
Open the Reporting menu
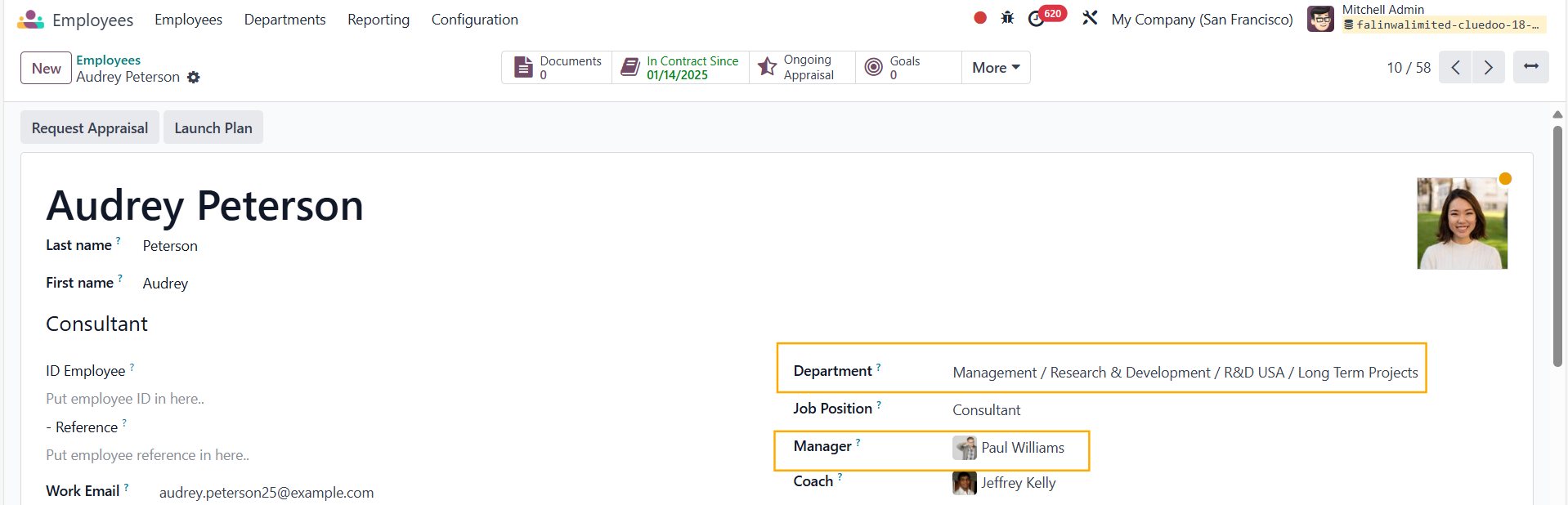pyautogui.click(x=378, y=20)
